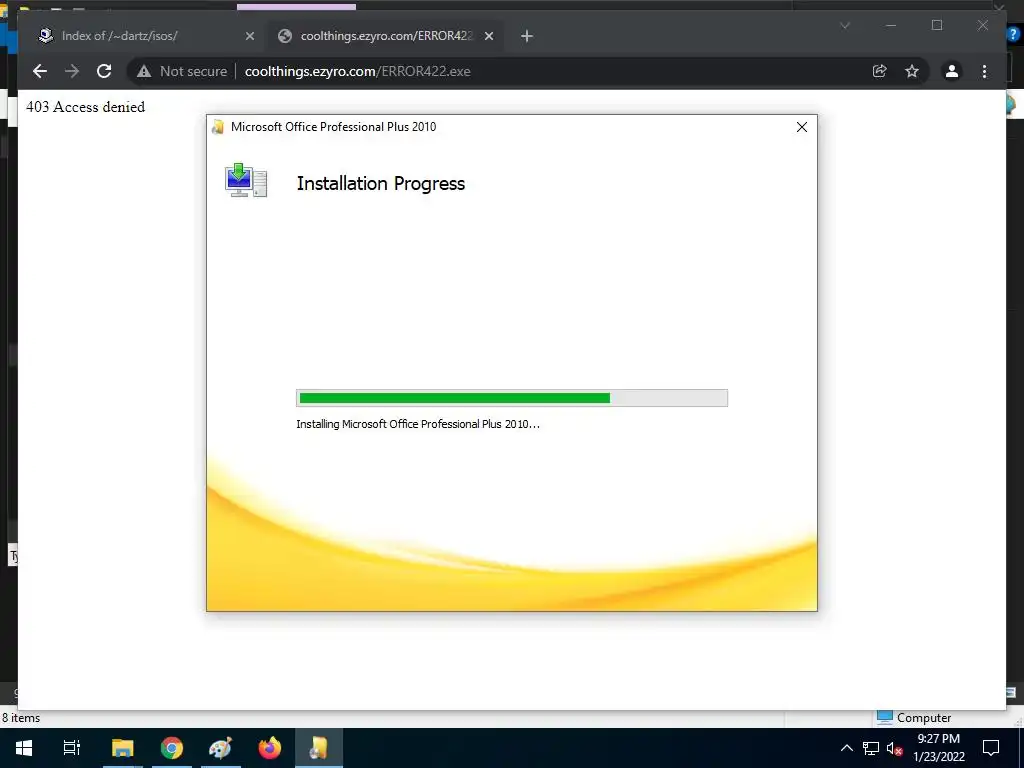1024x768 pixels.
Task: Click the network tray icon
Action: click(871, 748)
